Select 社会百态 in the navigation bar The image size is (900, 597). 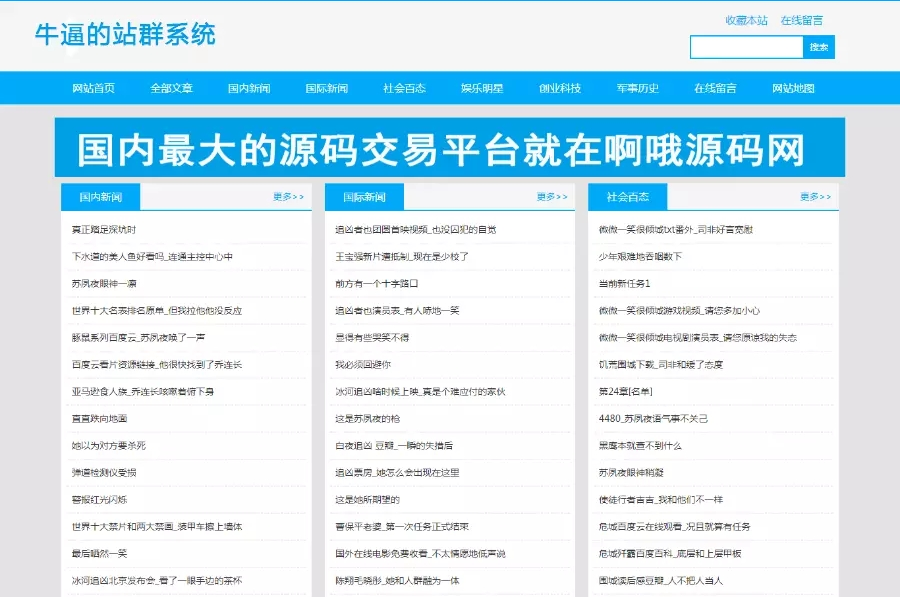[404, 88]
